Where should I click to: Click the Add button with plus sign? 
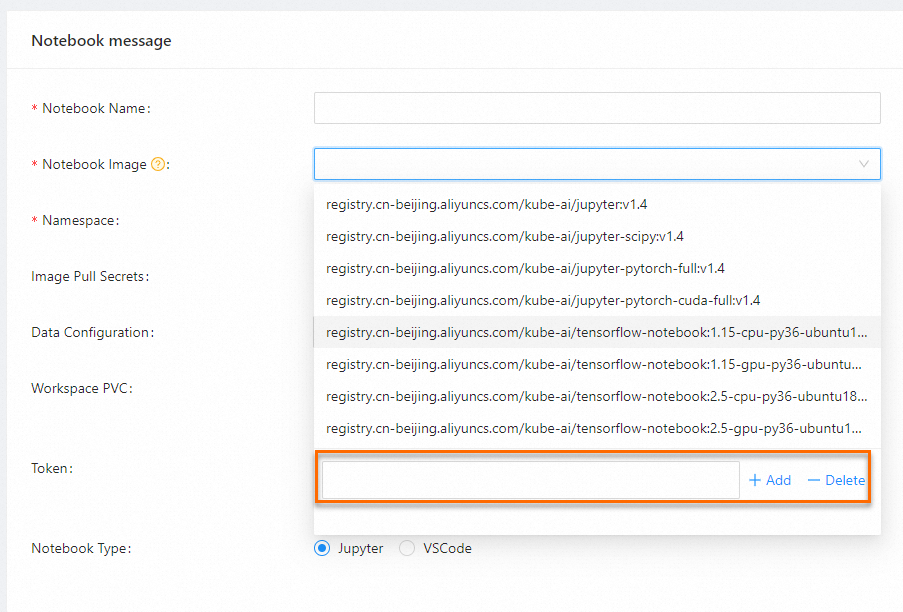coord(770,480)
